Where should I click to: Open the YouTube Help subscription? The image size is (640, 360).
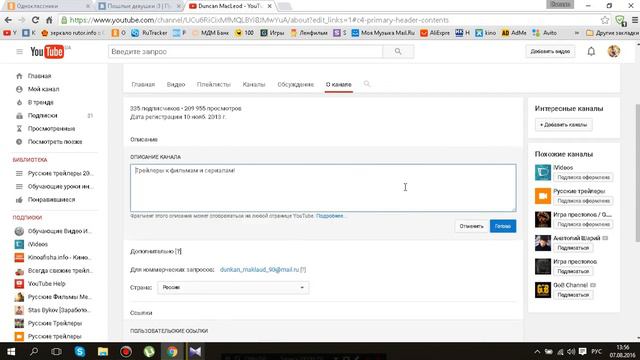(46, 284)
